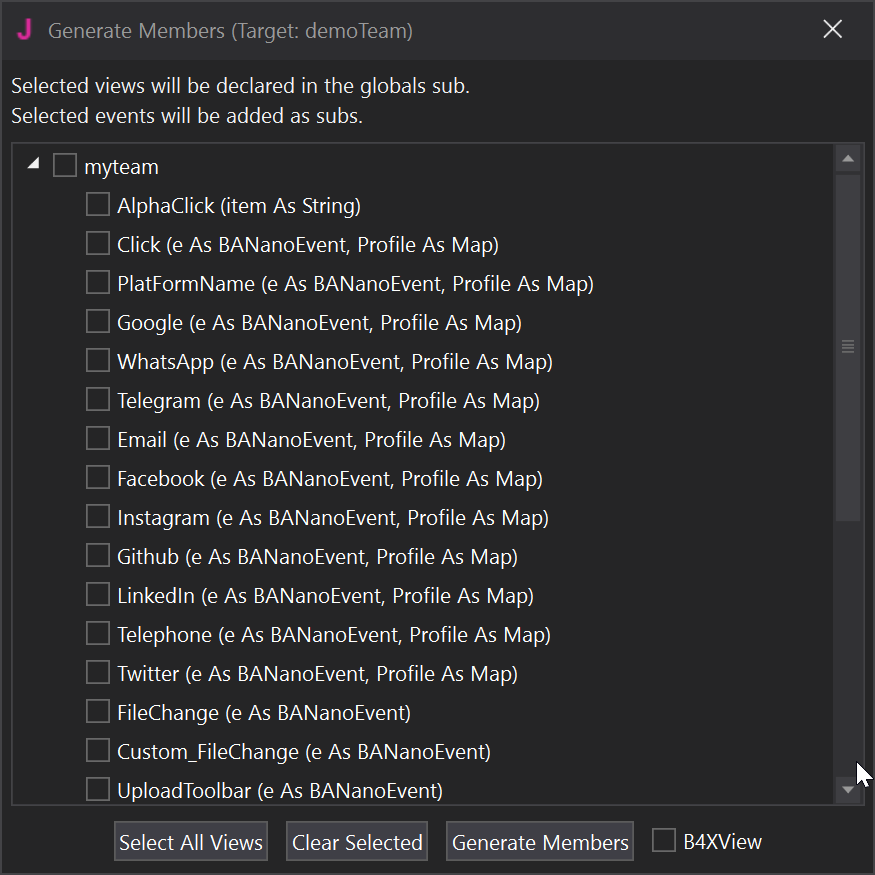875x875 pixels.
Task: Select the FileChange event item
Action: pos(263,713)
